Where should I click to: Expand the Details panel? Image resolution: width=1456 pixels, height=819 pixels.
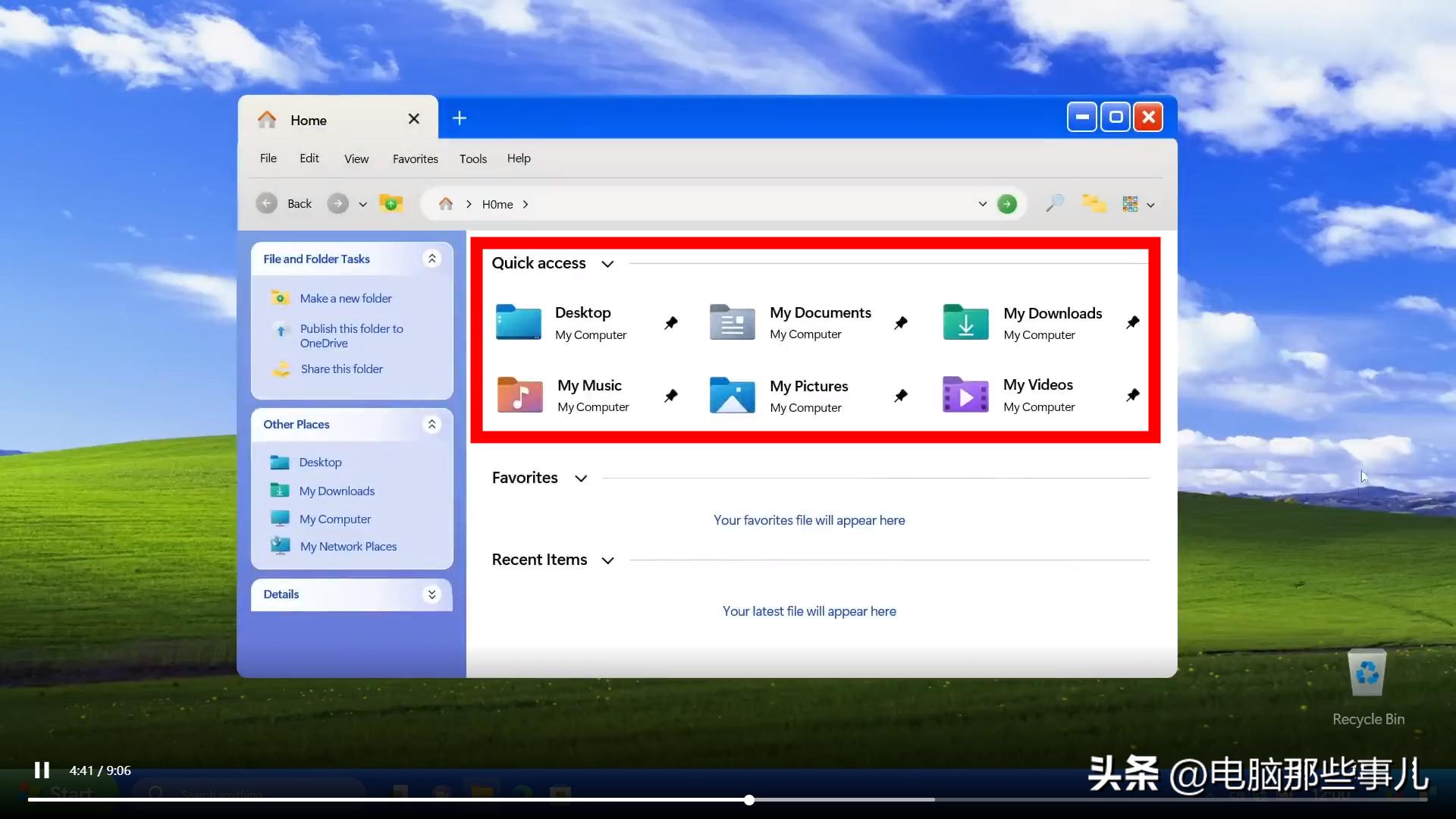coord(431,595)
